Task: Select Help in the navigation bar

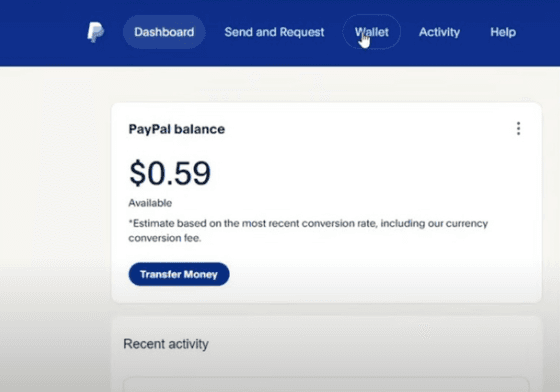Action: [x=503, y=32]
